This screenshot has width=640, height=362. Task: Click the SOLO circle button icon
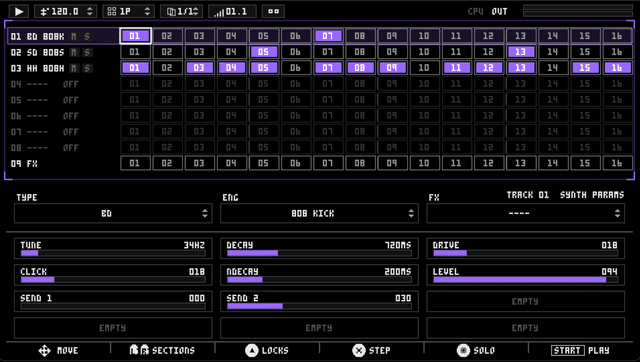pos(463,351)
